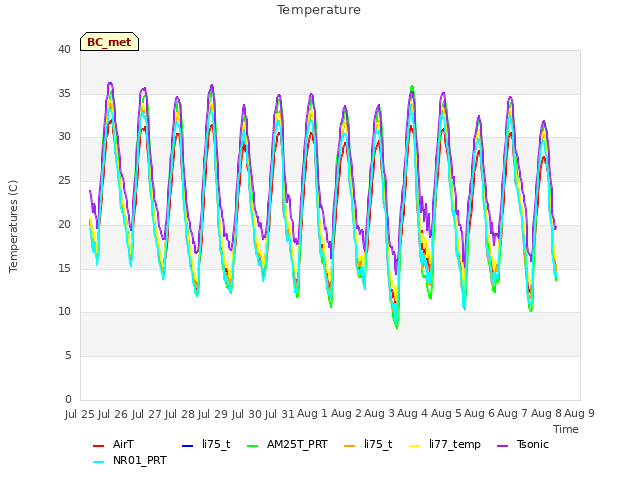Click the green AM25T_PRT legend swatch
Screen dimensions: 640x480
pyautogui.click(x=253, y=446)
